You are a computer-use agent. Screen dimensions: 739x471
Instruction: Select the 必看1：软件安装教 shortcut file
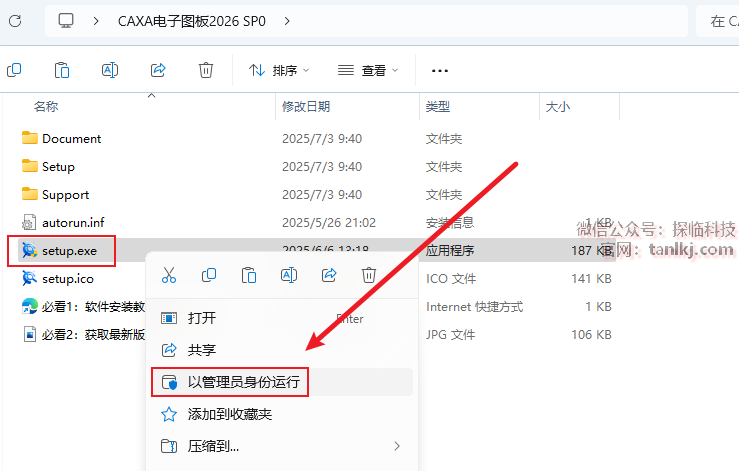[93, 307]
